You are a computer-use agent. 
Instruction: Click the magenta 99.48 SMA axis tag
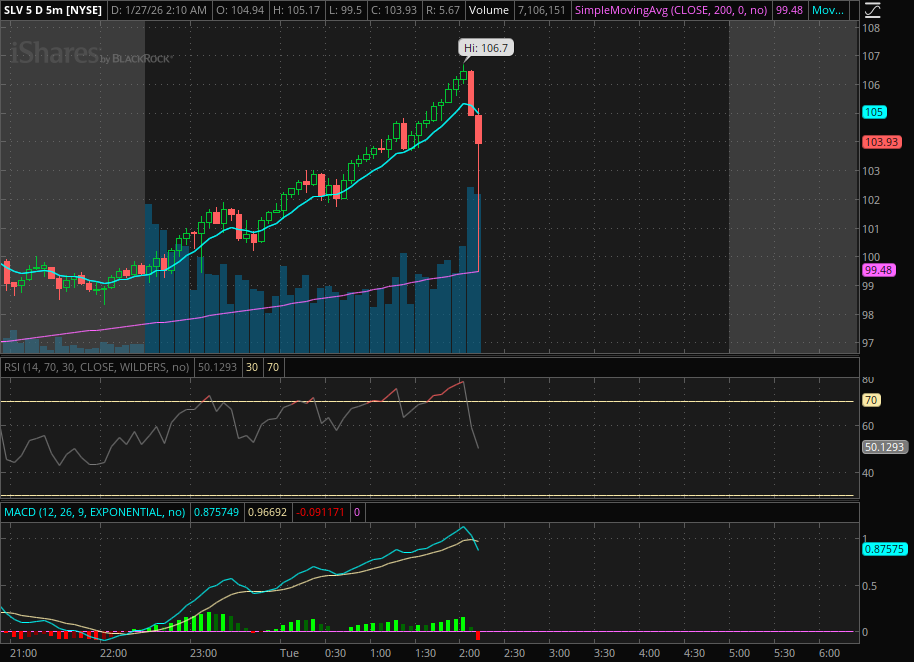878,270
